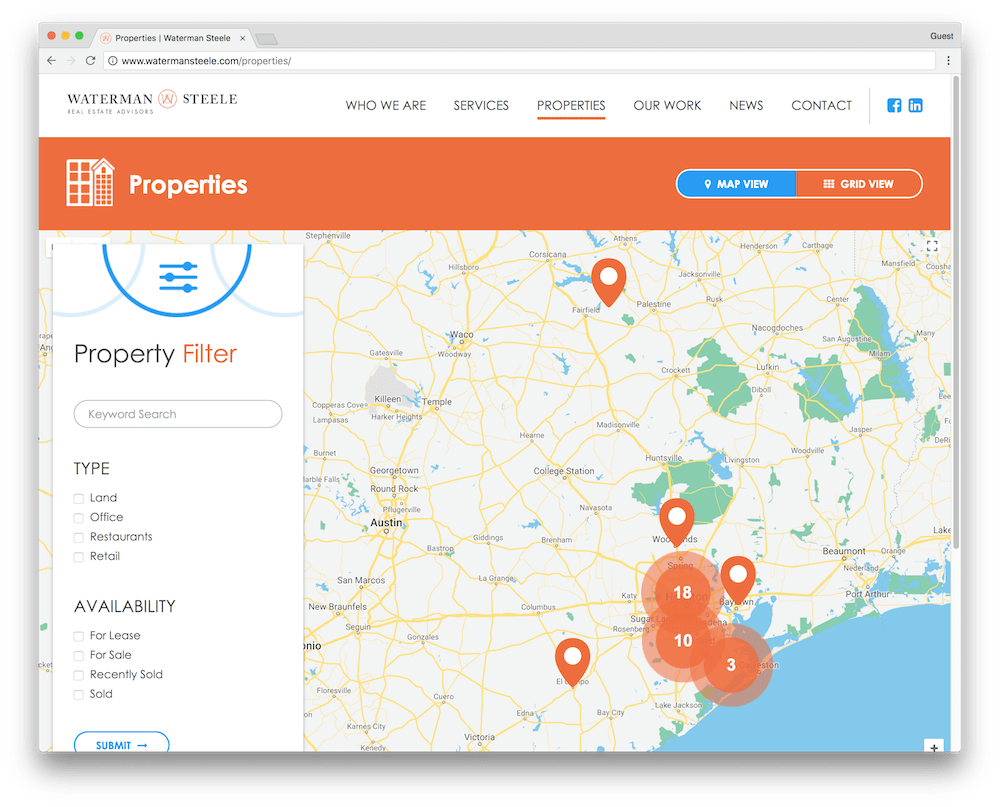The image size is (1000, 807).
Task: Click the Properties building icon
Action: coord(90,182)
